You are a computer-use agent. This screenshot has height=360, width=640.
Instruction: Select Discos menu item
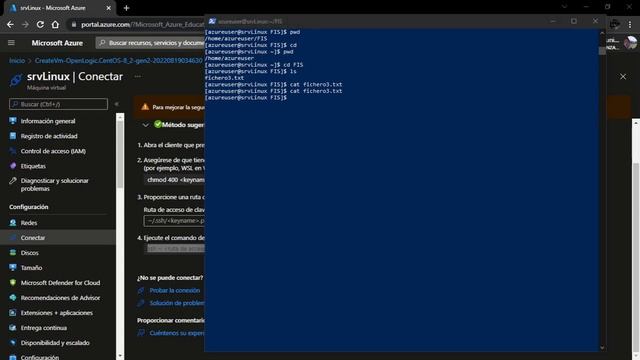coord(30,253)
